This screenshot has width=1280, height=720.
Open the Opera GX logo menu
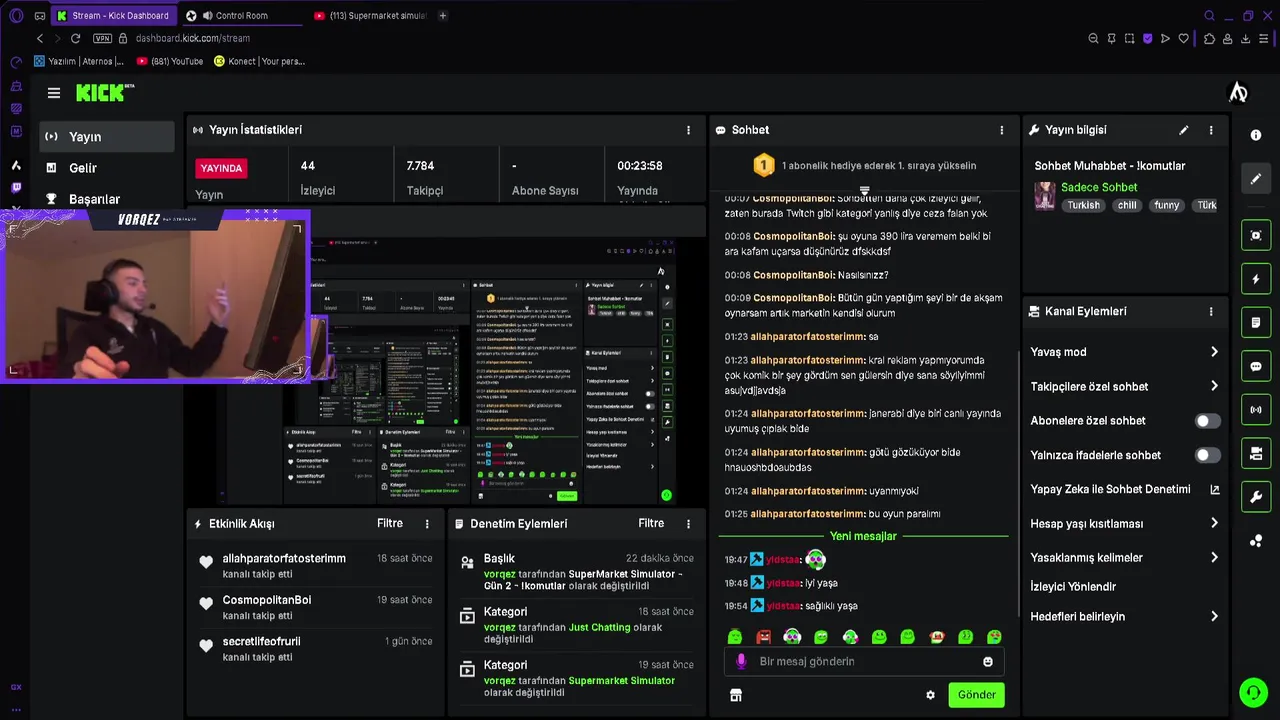tap(16, 15)
